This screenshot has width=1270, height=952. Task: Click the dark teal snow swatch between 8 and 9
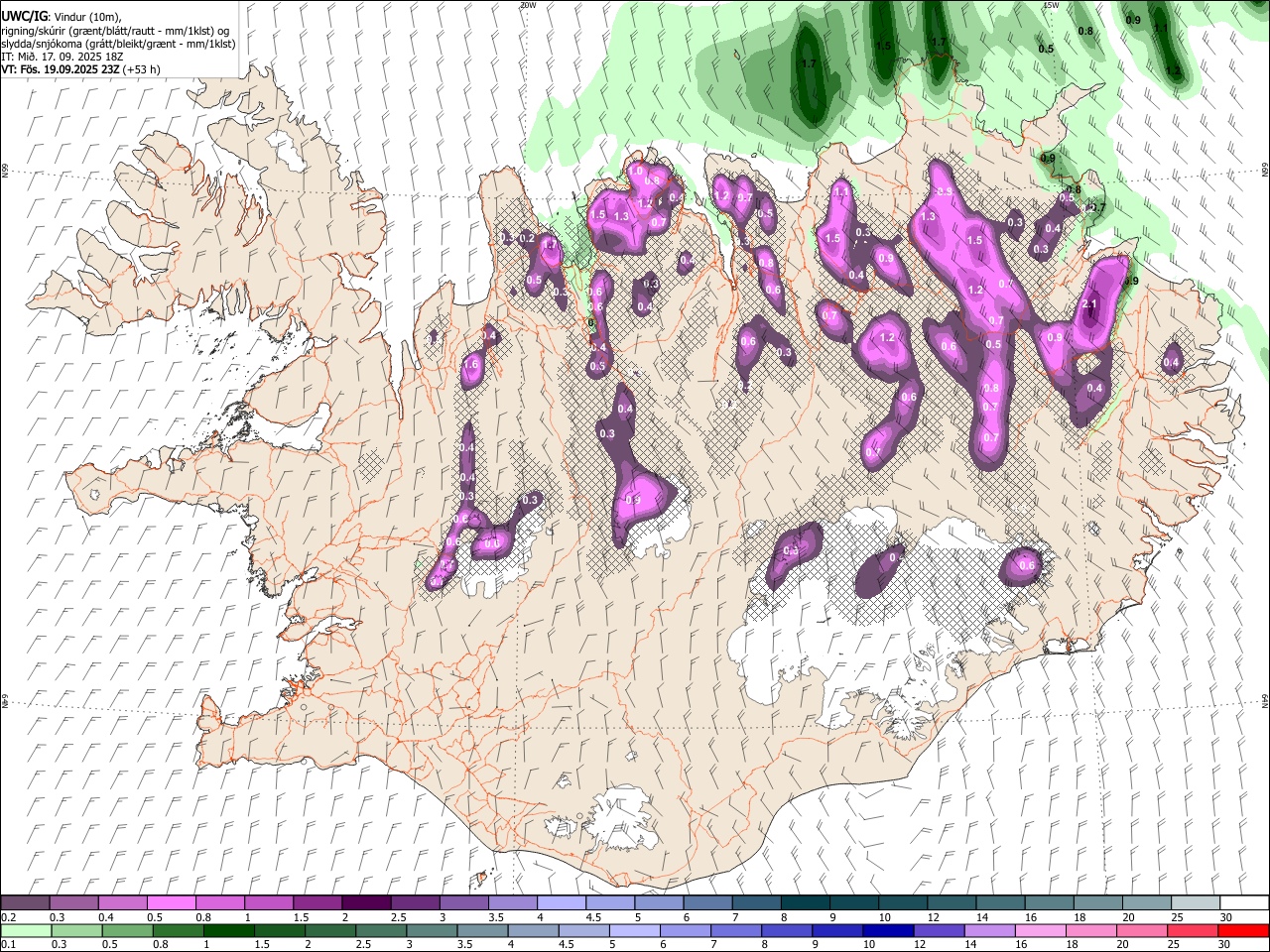point(804,902)
